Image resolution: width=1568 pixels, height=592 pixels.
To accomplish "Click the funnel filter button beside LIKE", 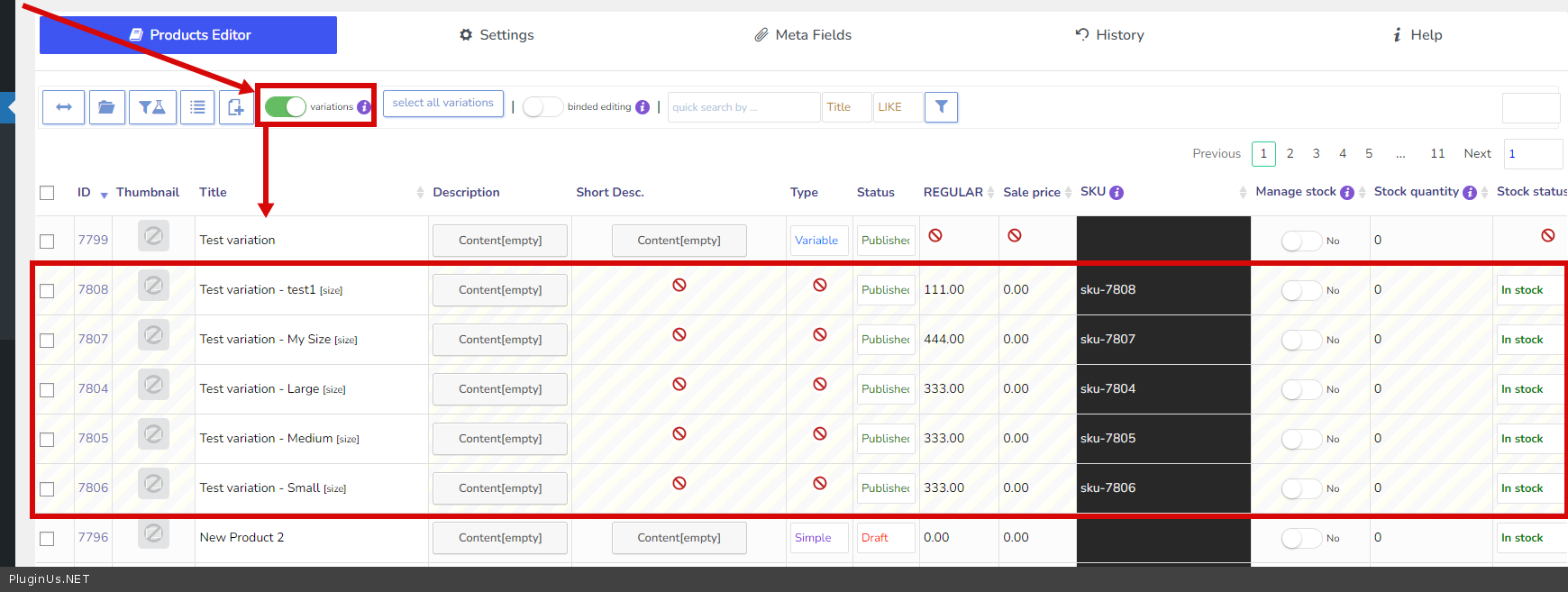I will tap(941, 107).
